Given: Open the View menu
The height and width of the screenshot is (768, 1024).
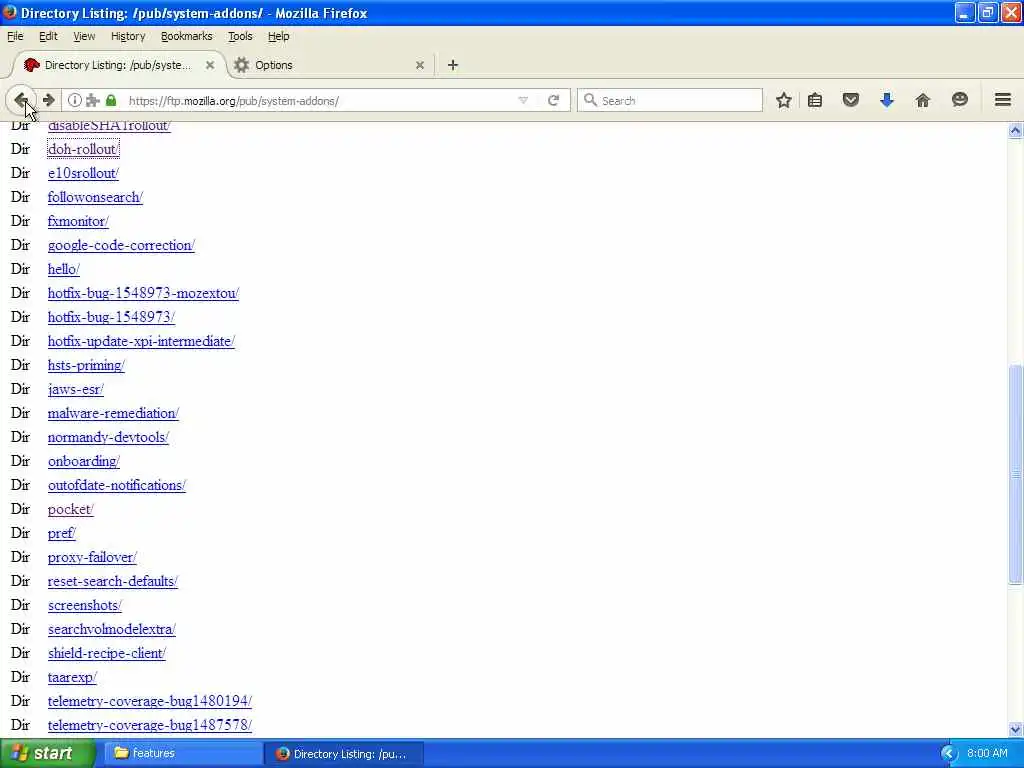Looking at the screenshot, I should 84,37.
